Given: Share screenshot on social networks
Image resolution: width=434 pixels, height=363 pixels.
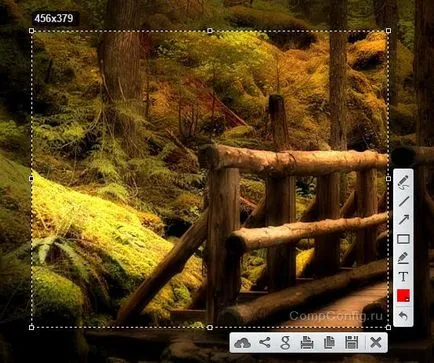Looking at the screenshot, I should point(265,342).
